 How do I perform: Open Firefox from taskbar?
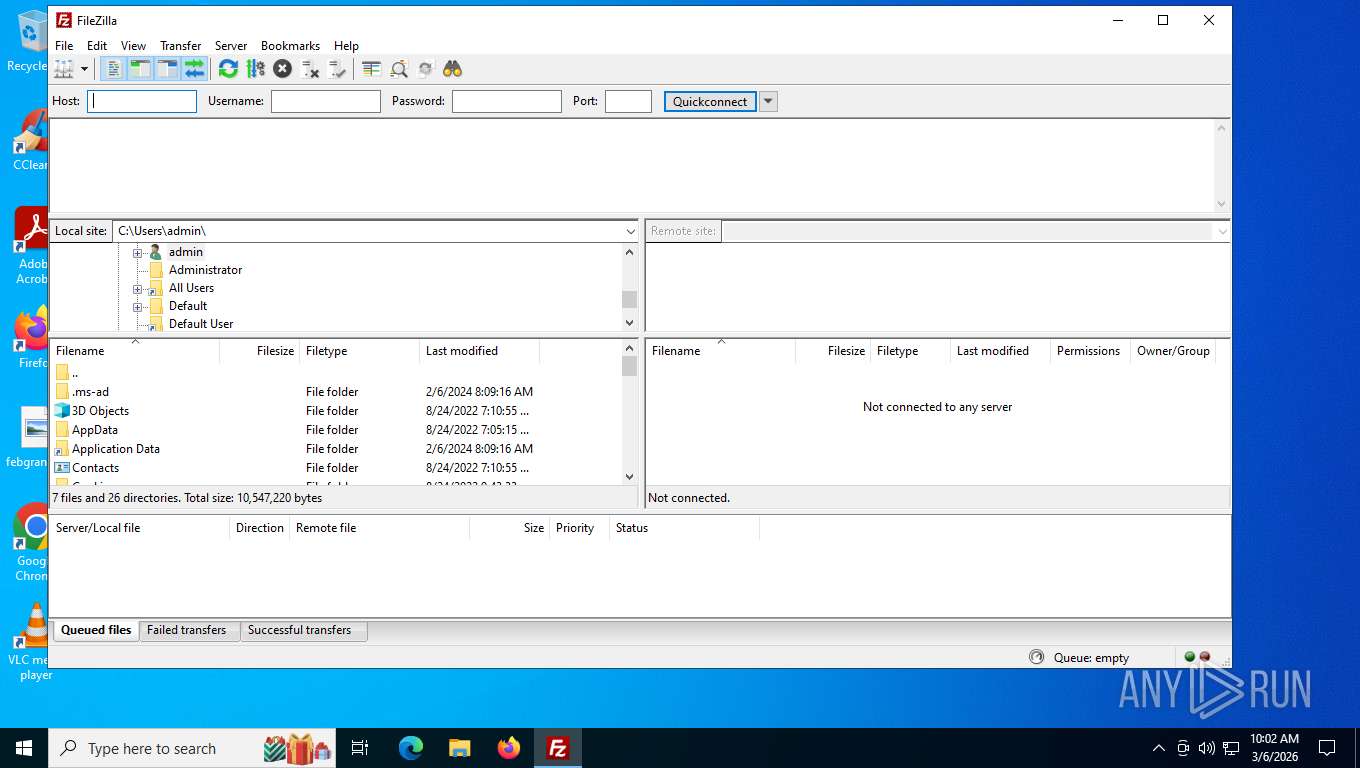pos(509,748)
